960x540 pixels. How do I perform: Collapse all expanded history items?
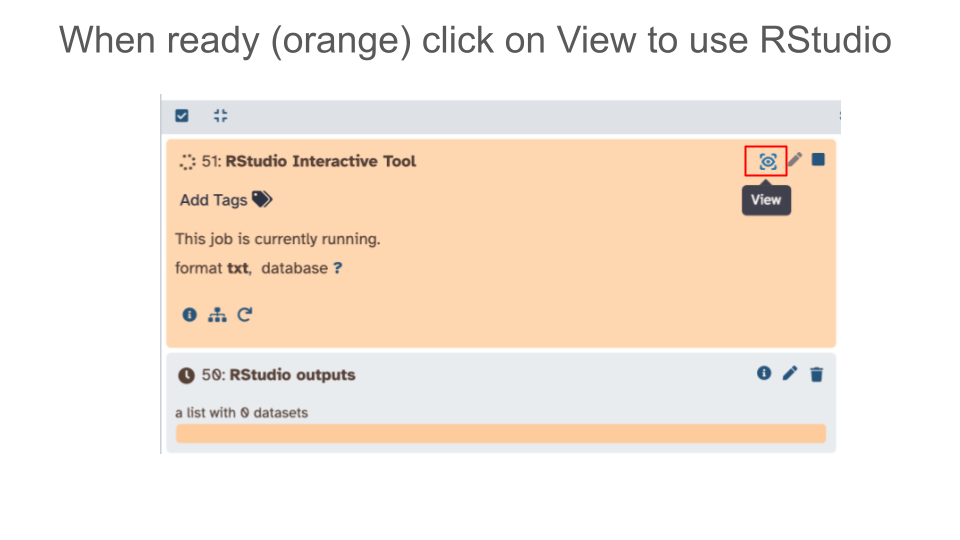point(220,116)
